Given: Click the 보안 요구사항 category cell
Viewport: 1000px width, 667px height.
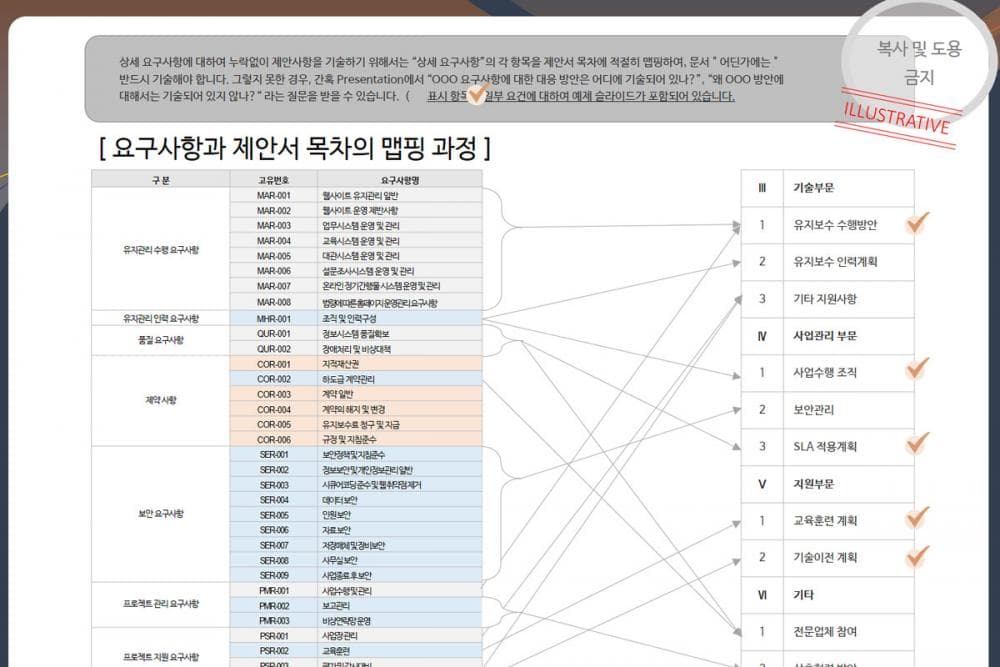Looking at the screenshot, I should point(161,513).
